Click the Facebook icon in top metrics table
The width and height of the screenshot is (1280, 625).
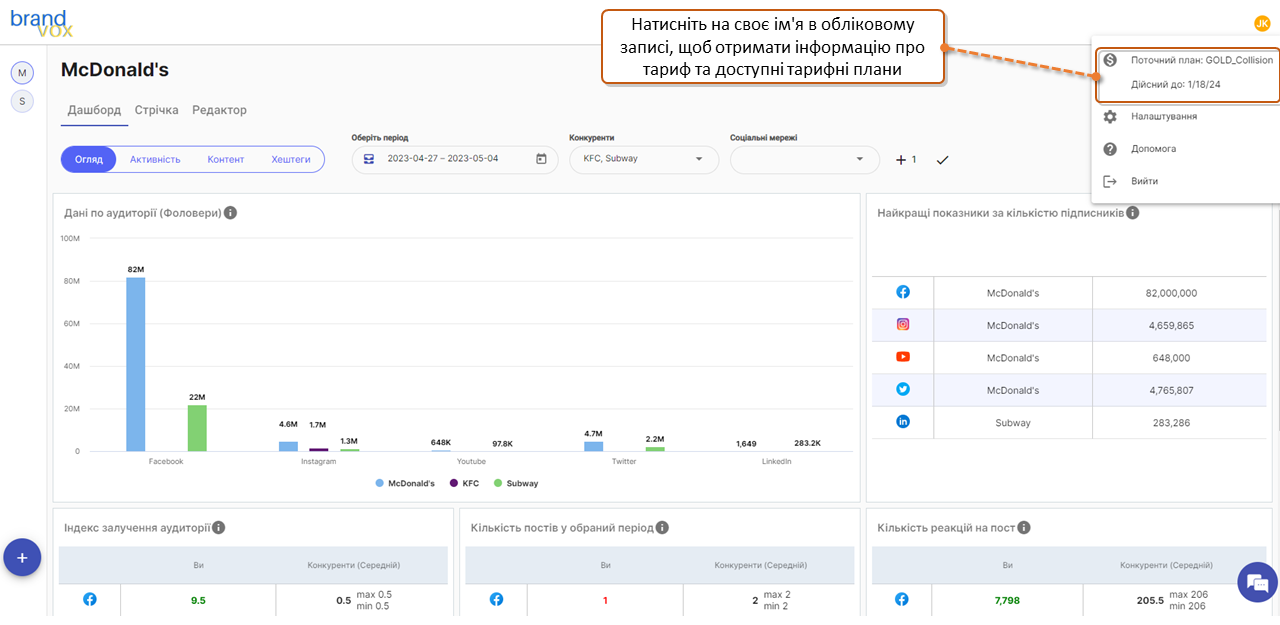903,293
